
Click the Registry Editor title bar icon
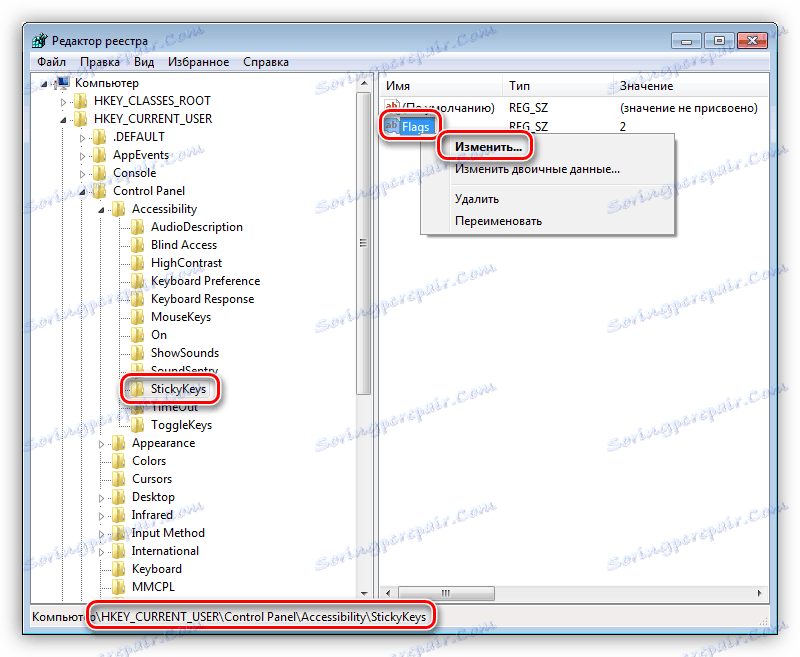[40, 41]
